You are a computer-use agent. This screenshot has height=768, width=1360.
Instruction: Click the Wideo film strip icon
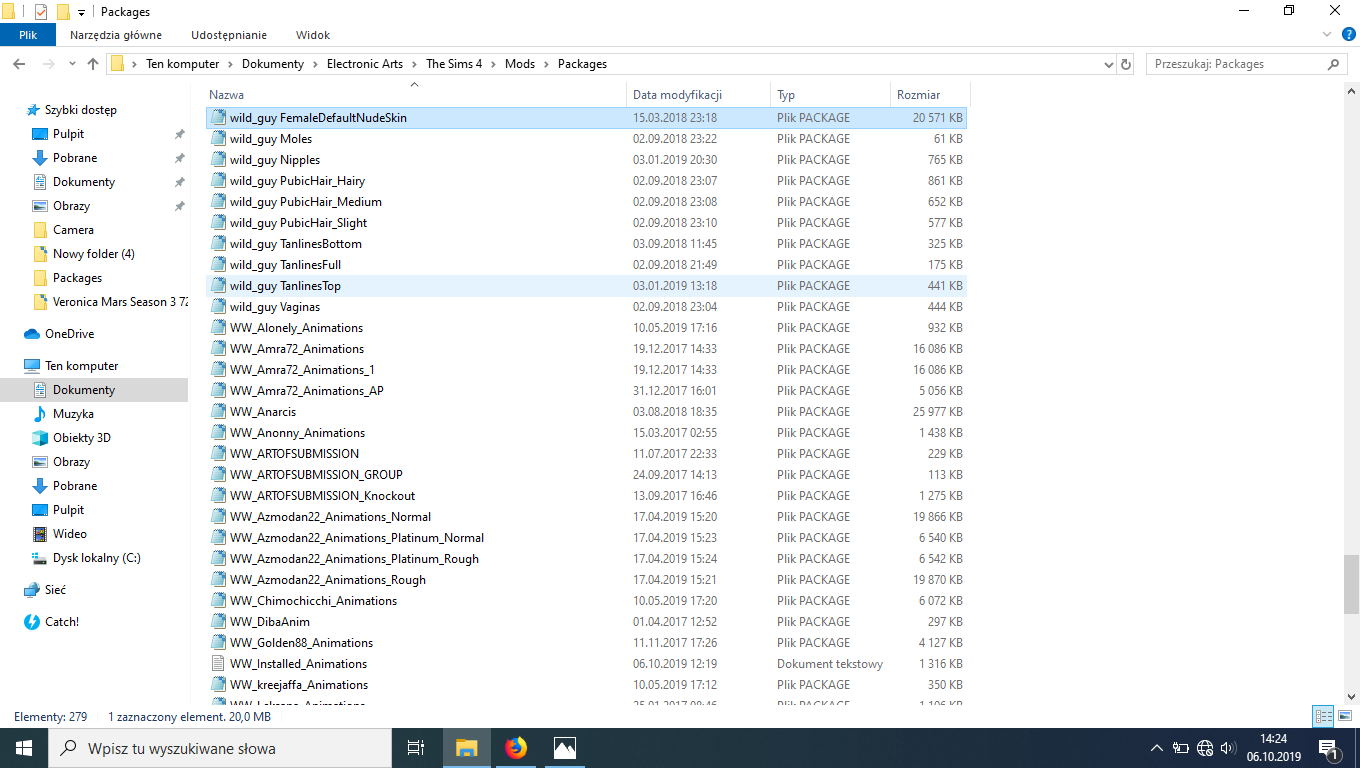(x=40, y=534)
